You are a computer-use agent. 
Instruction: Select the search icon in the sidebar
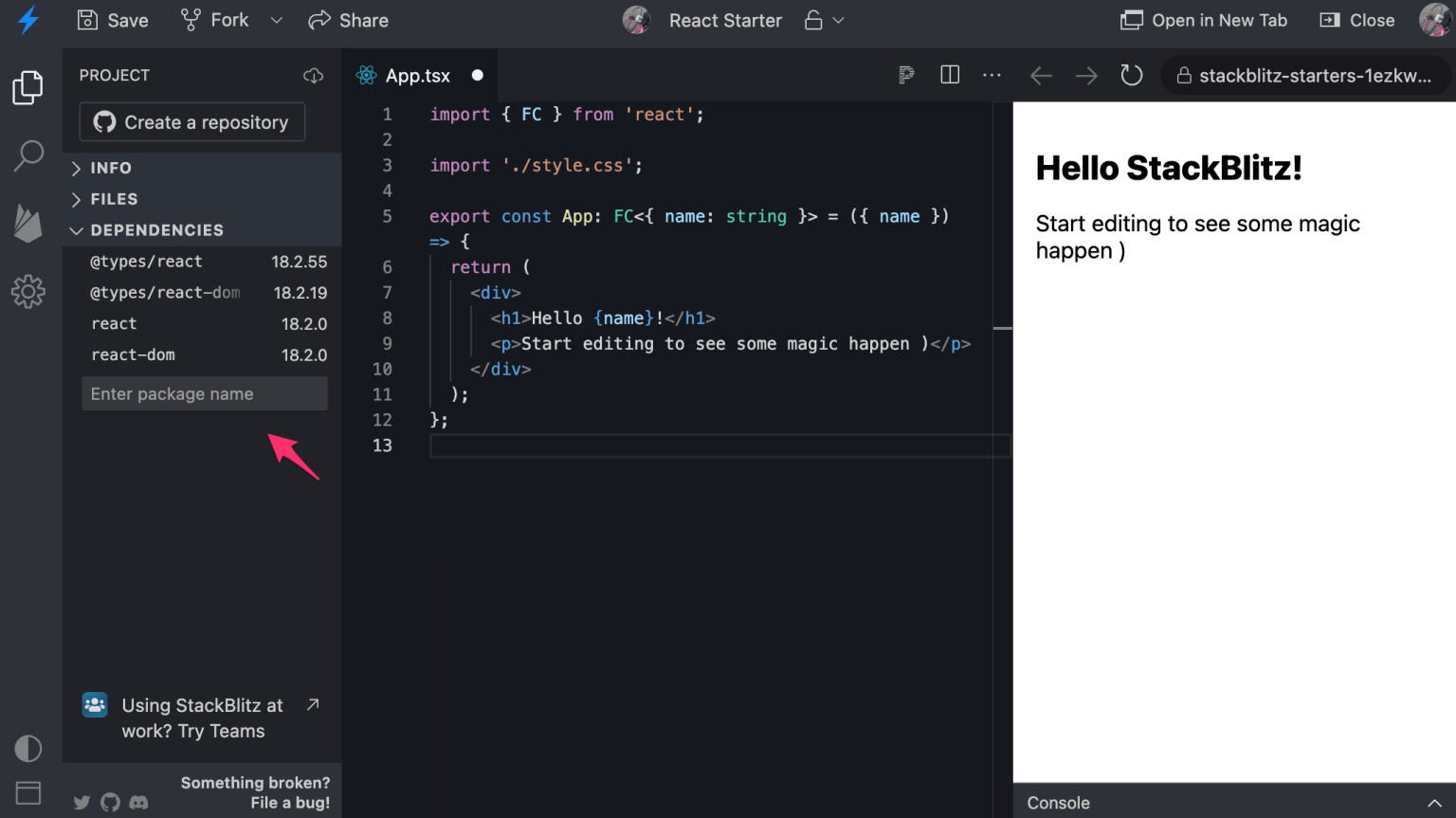click(x=27, y=154)
